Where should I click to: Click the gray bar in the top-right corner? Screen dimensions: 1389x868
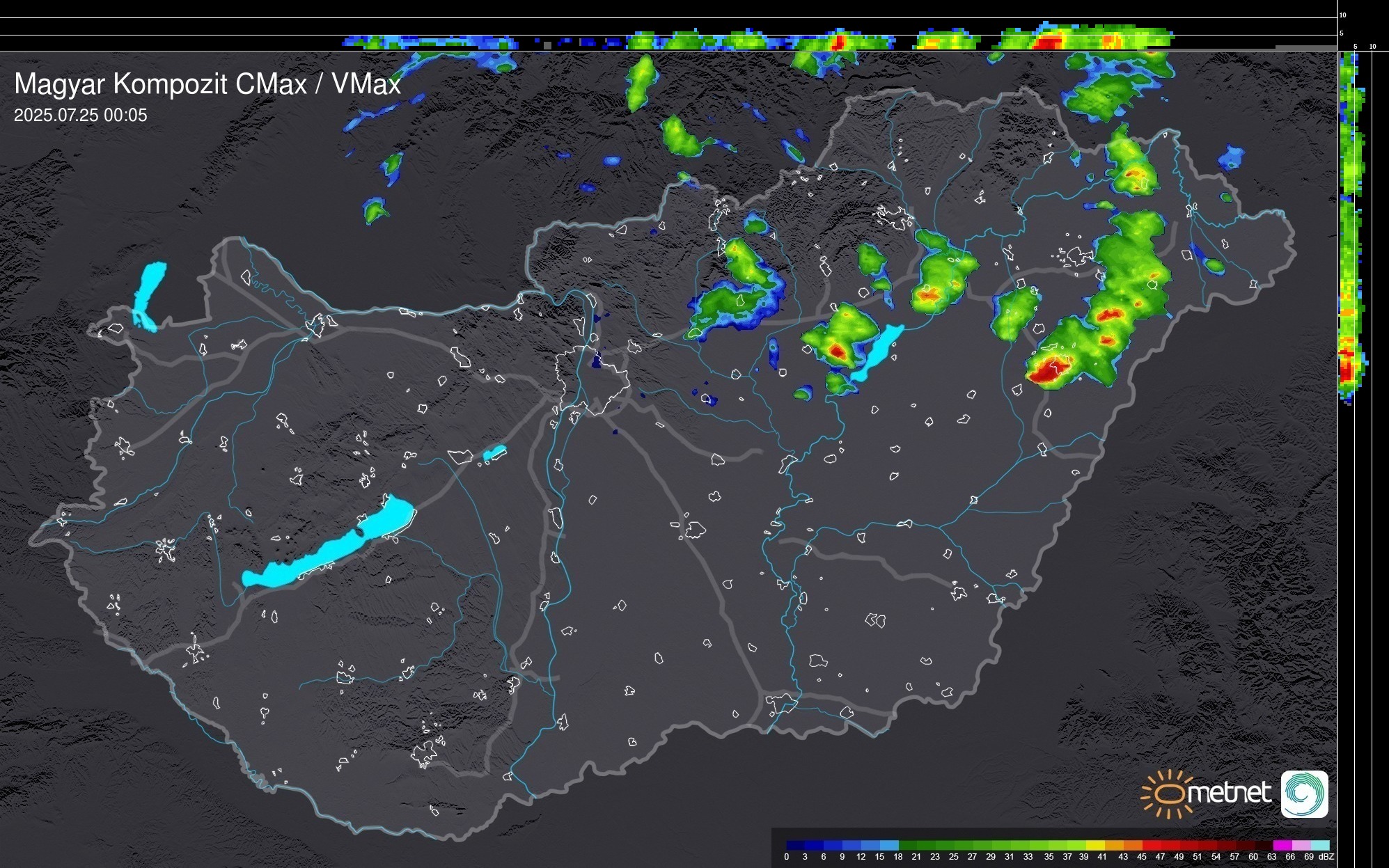[x=1305, y=47]
